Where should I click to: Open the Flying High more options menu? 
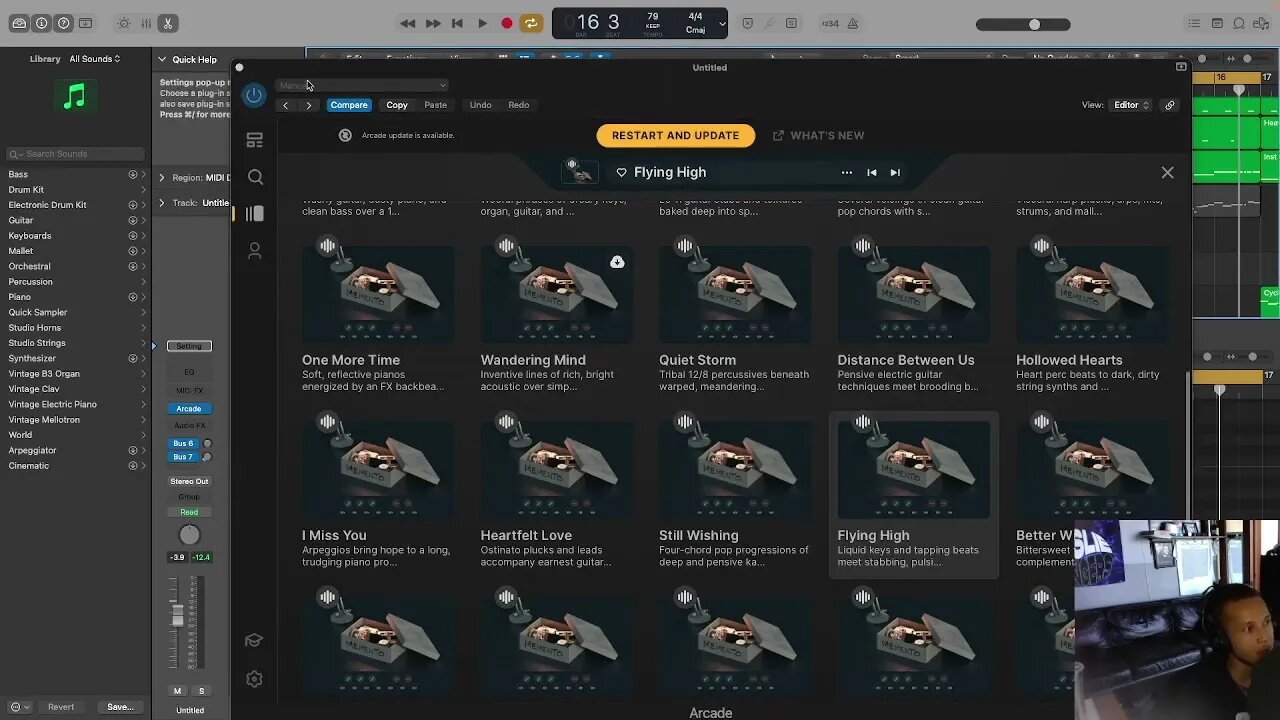click(847, 172)
